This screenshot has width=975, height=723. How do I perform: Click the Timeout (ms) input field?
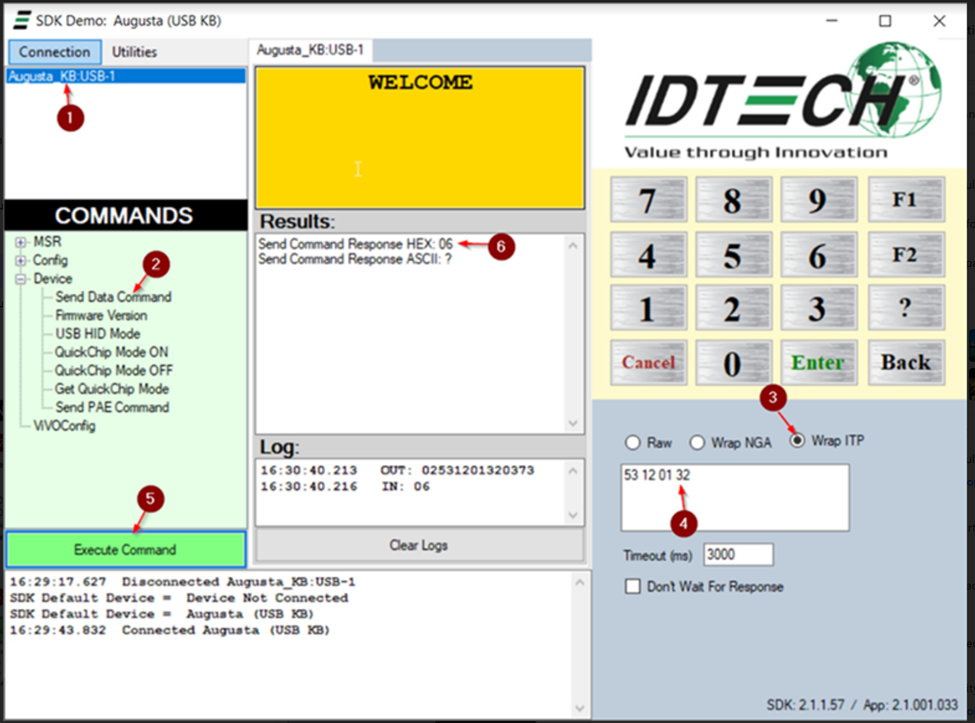pos(738,555)
